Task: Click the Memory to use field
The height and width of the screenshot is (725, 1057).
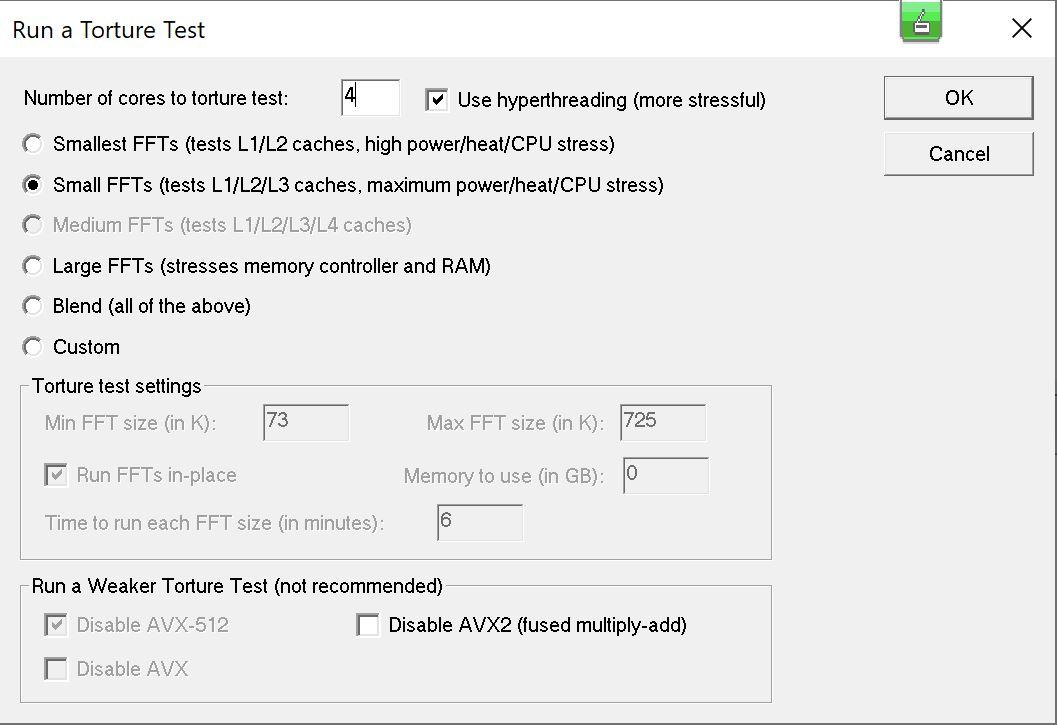Action: tap(666, 476)
